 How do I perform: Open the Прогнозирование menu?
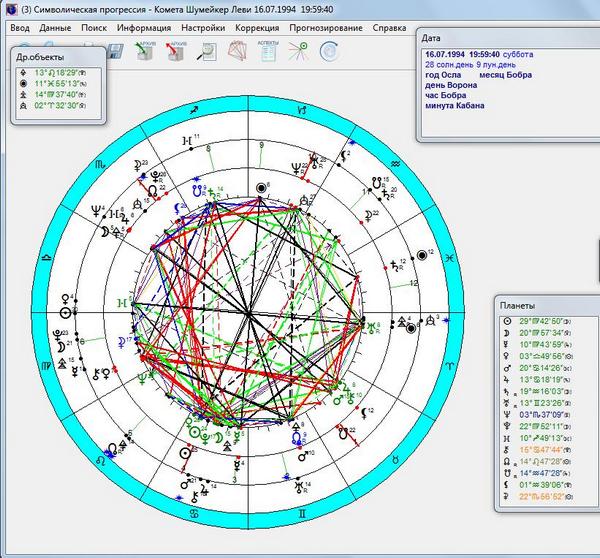(326, 28)
